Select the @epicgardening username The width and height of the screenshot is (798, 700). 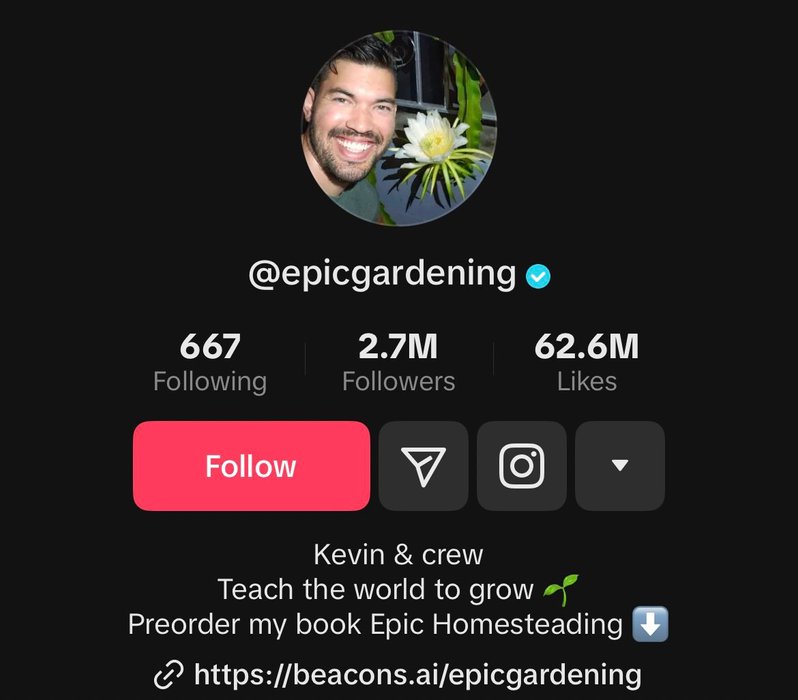coord(382,274)
